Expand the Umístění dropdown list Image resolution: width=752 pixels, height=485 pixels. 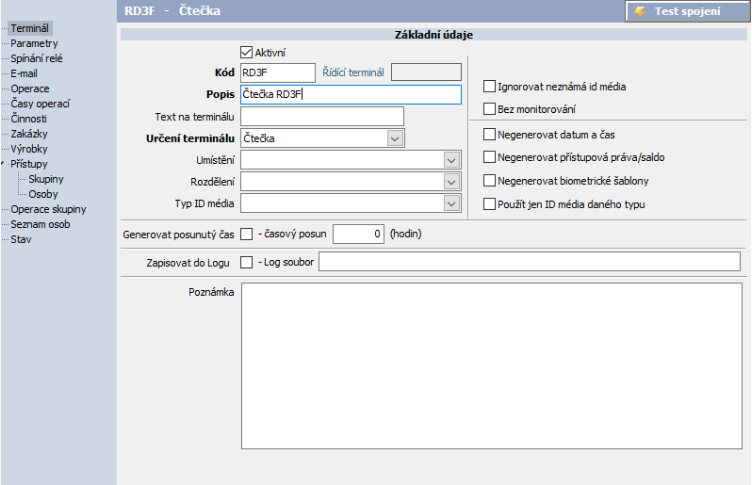tap(451, 160)
